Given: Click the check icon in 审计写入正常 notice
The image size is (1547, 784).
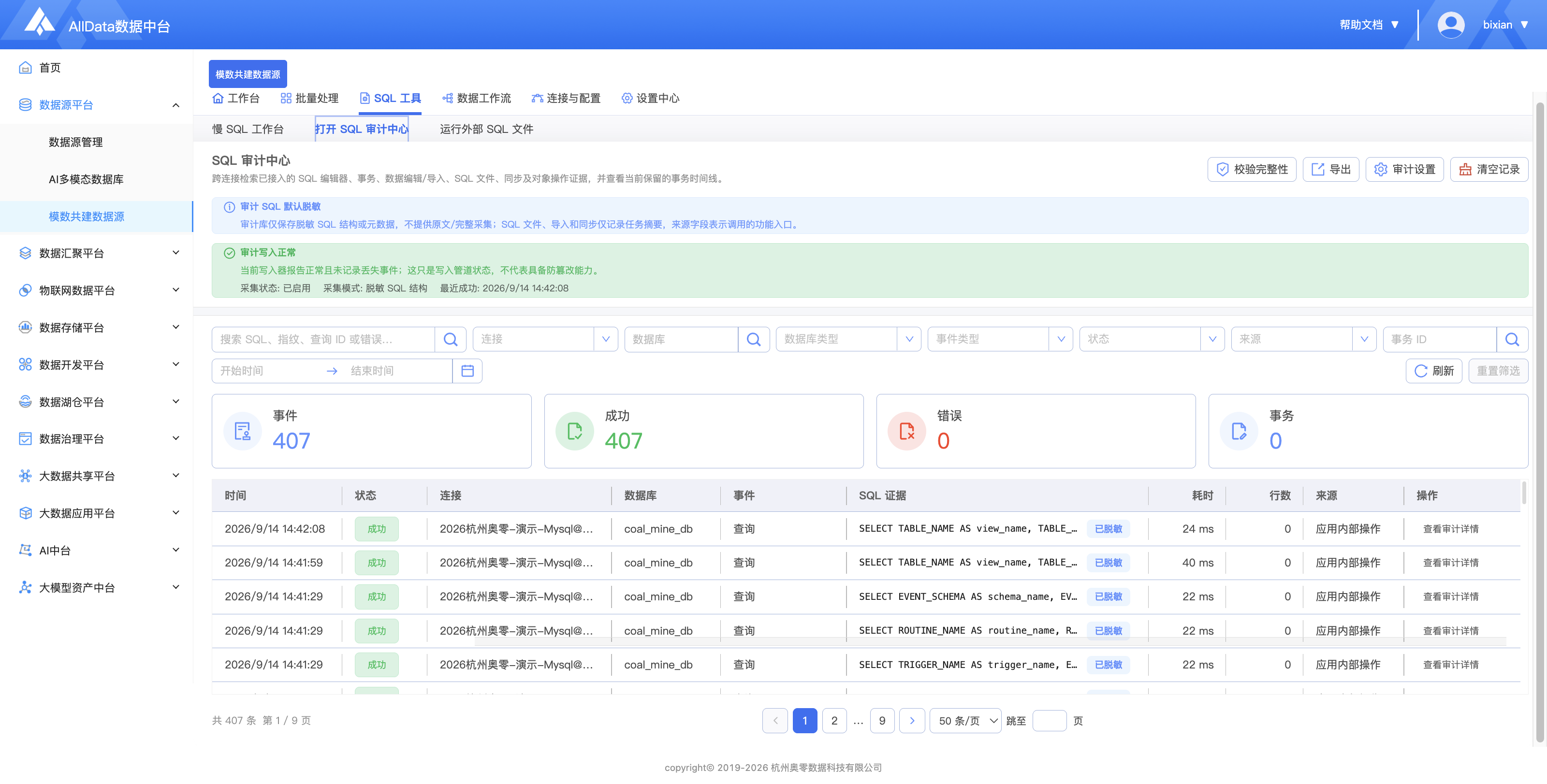Looking at the screenshot, I should (230, 253).
